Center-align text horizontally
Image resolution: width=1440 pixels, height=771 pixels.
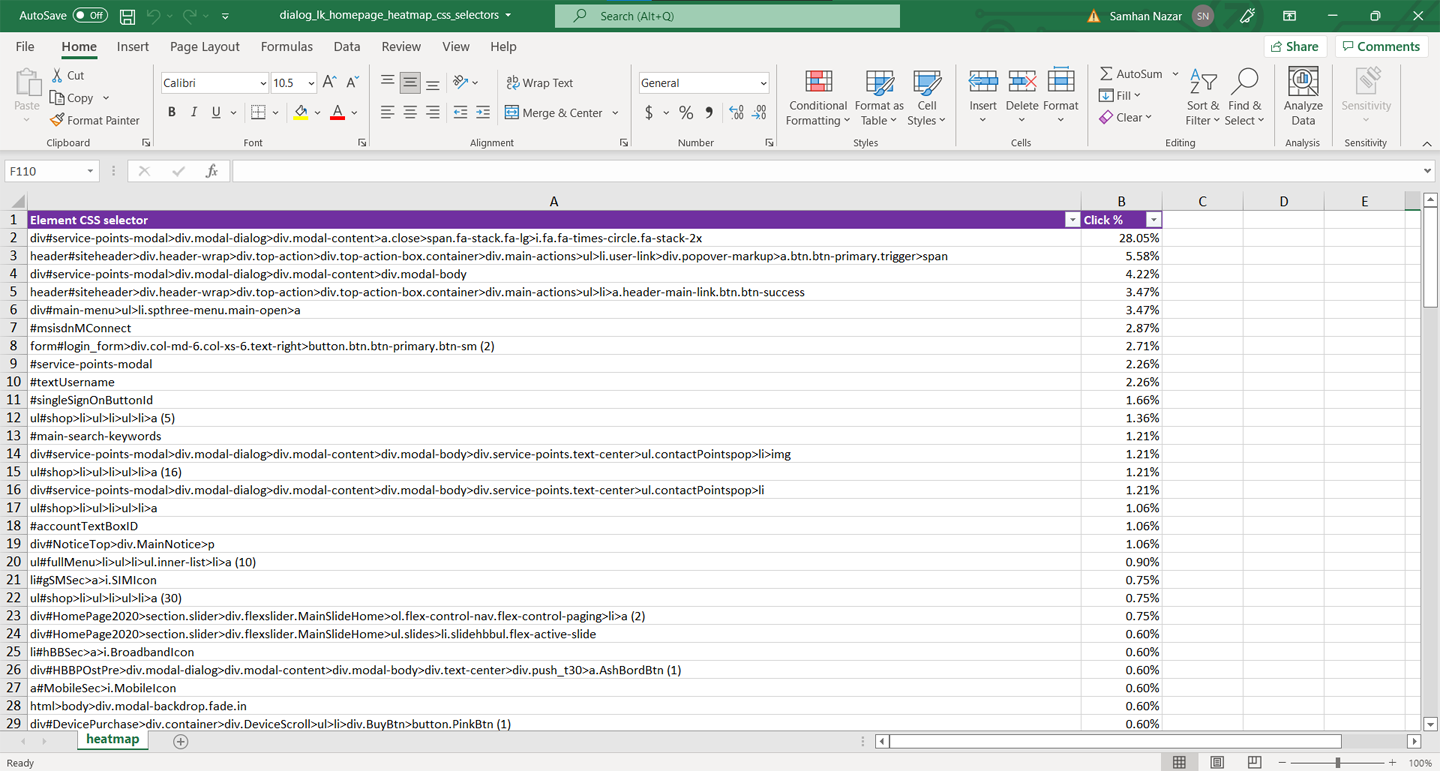(x=410, y=113)
